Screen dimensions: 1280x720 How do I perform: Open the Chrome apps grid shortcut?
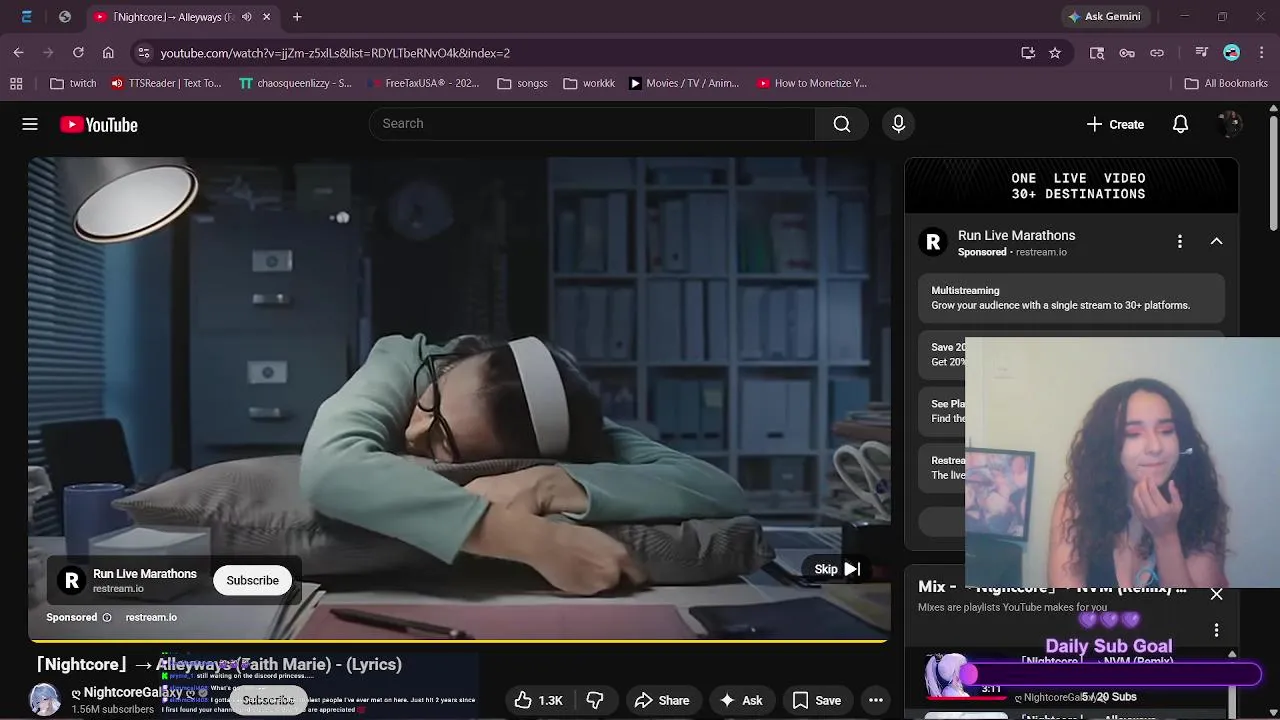pyautogui.click(x=16, y=83)
